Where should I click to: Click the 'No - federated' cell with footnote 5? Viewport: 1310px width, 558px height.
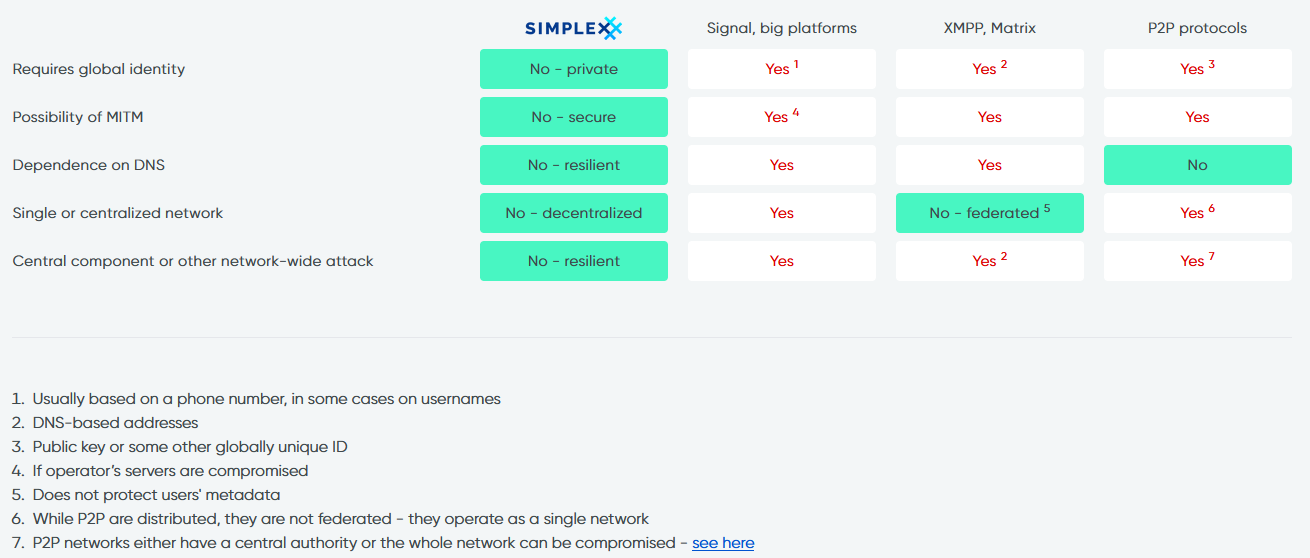[990, 213]
